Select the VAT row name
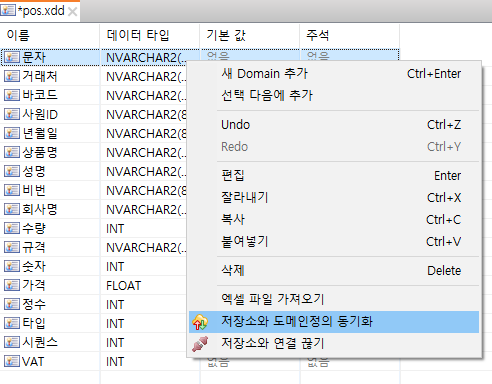492x384 pixels. pos(33,361)
